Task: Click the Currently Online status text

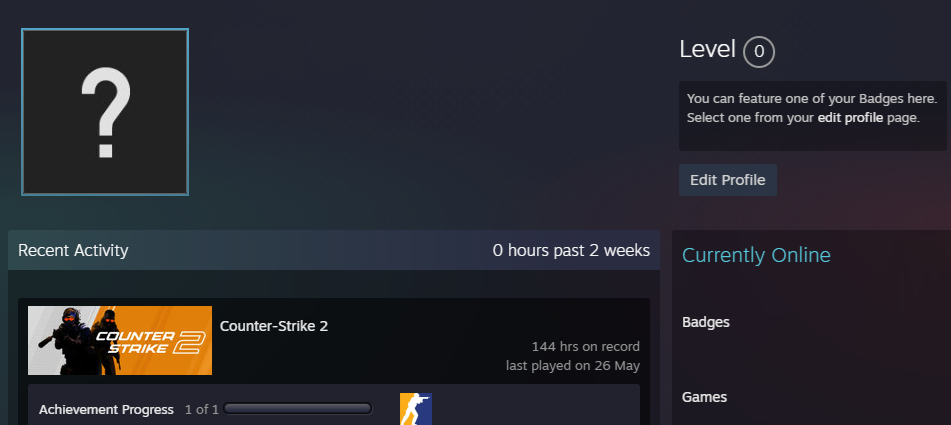Action: (756, 255)
